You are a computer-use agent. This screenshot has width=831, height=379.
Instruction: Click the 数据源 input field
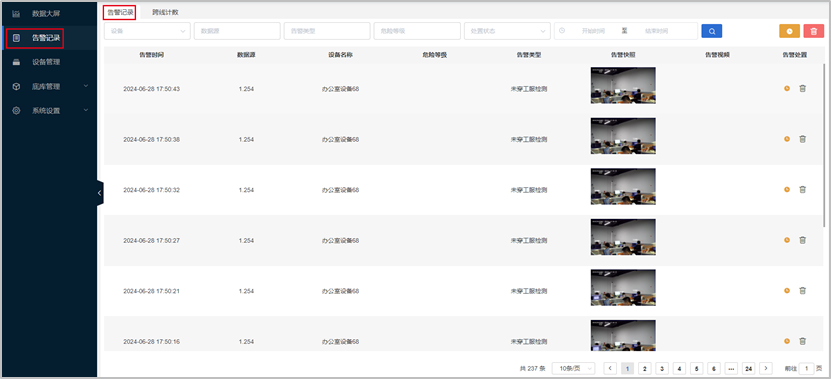(237, 31)
